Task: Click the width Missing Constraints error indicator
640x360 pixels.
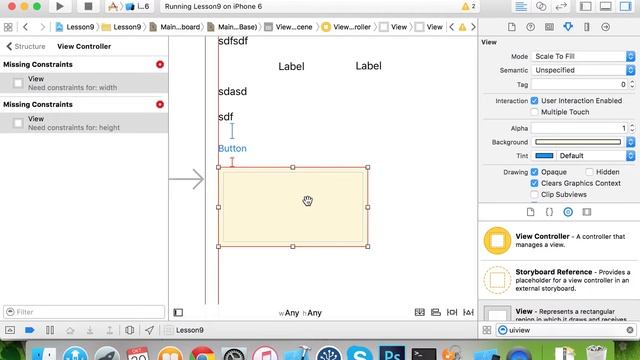Action: [x=160, y=64]
